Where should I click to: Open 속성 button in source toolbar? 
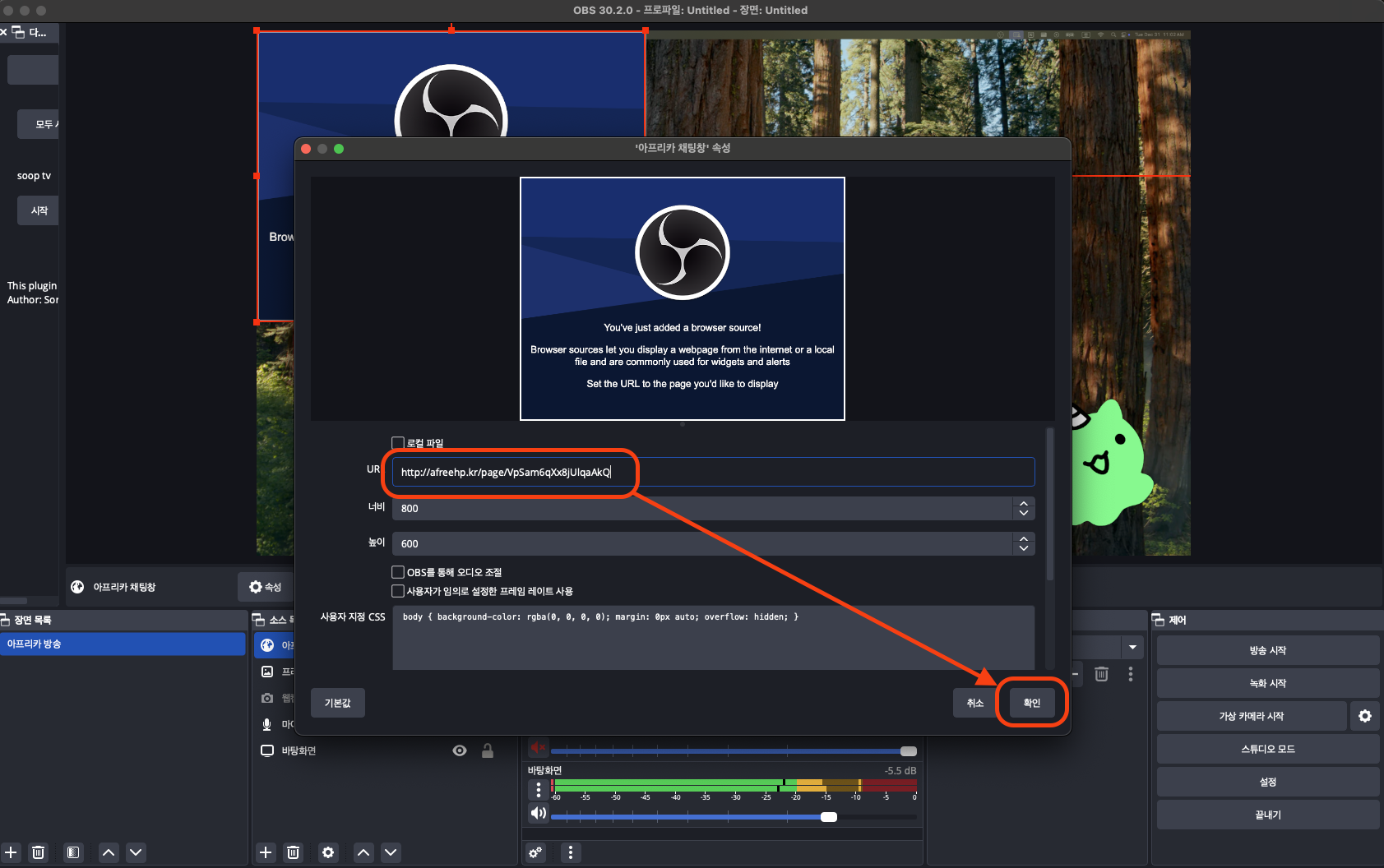click(266, 587)
